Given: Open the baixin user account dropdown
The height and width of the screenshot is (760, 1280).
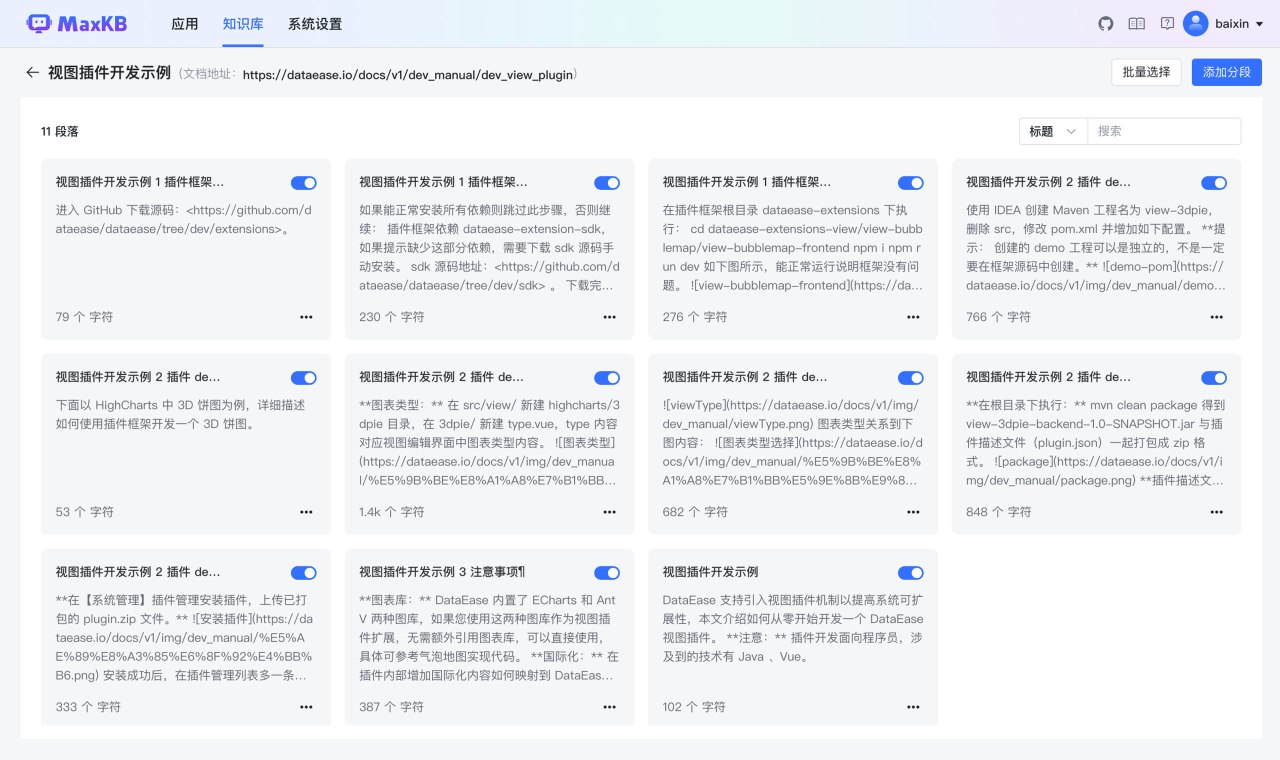Looking at the screenshot, I should tap(1224, 23).
